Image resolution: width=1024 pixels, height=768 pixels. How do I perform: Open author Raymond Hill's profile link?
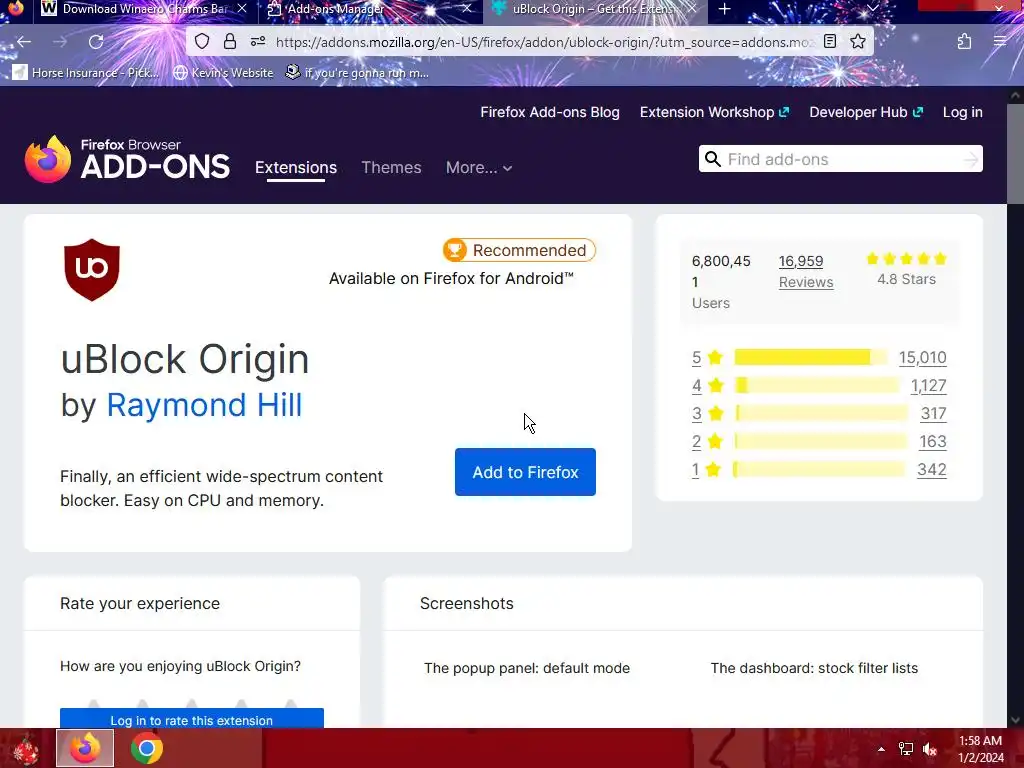204,405
